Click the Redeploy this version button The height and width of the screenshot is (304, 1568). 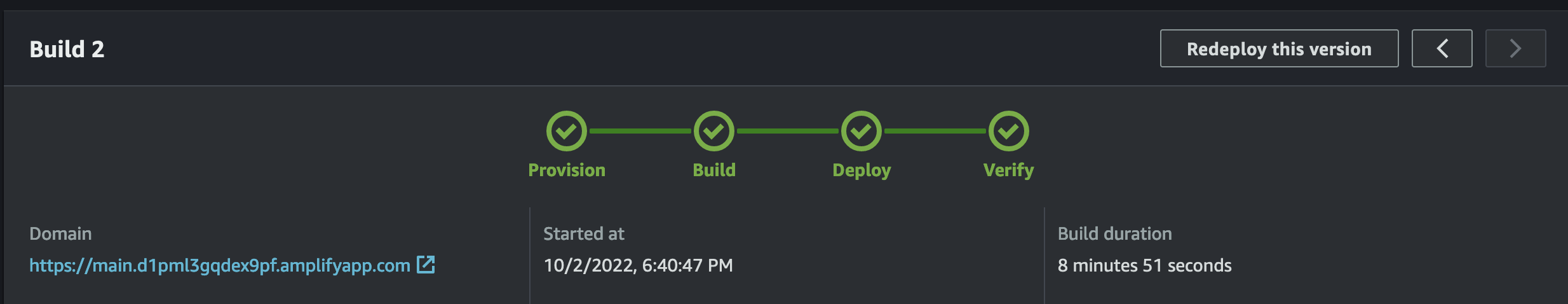[1279, 48]
